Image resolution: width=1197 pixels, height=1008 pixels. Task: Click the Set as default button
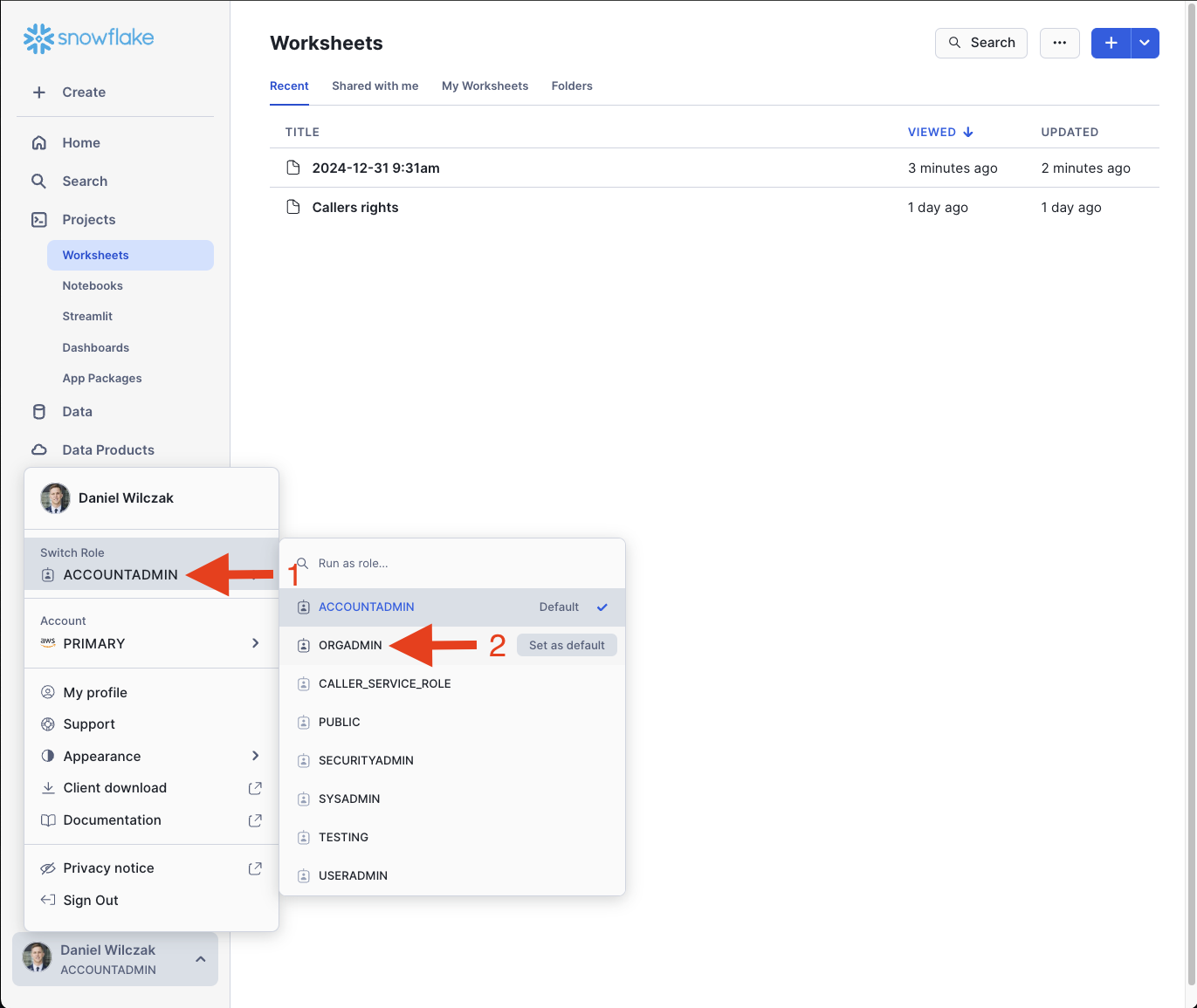tap(567, 645)
